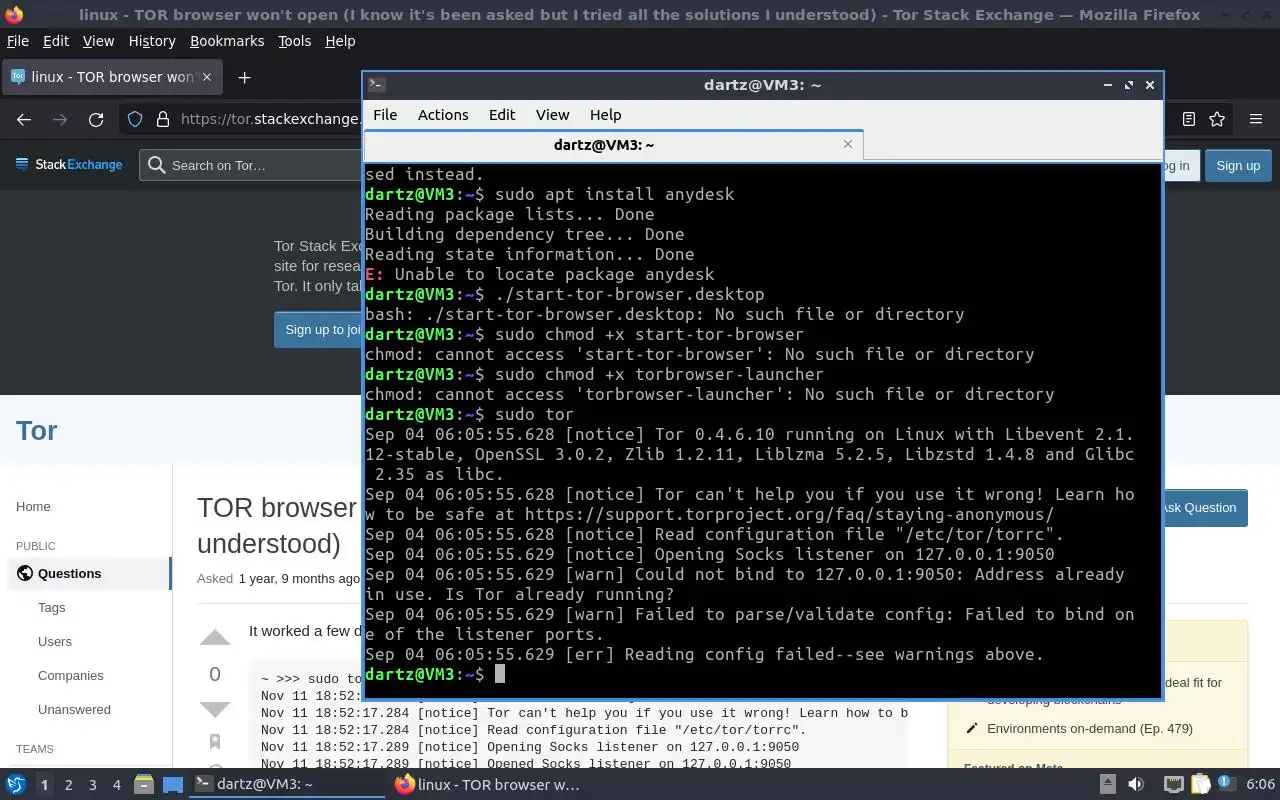
Task: Click the eject tray icon
Action: click(1108, 785)
